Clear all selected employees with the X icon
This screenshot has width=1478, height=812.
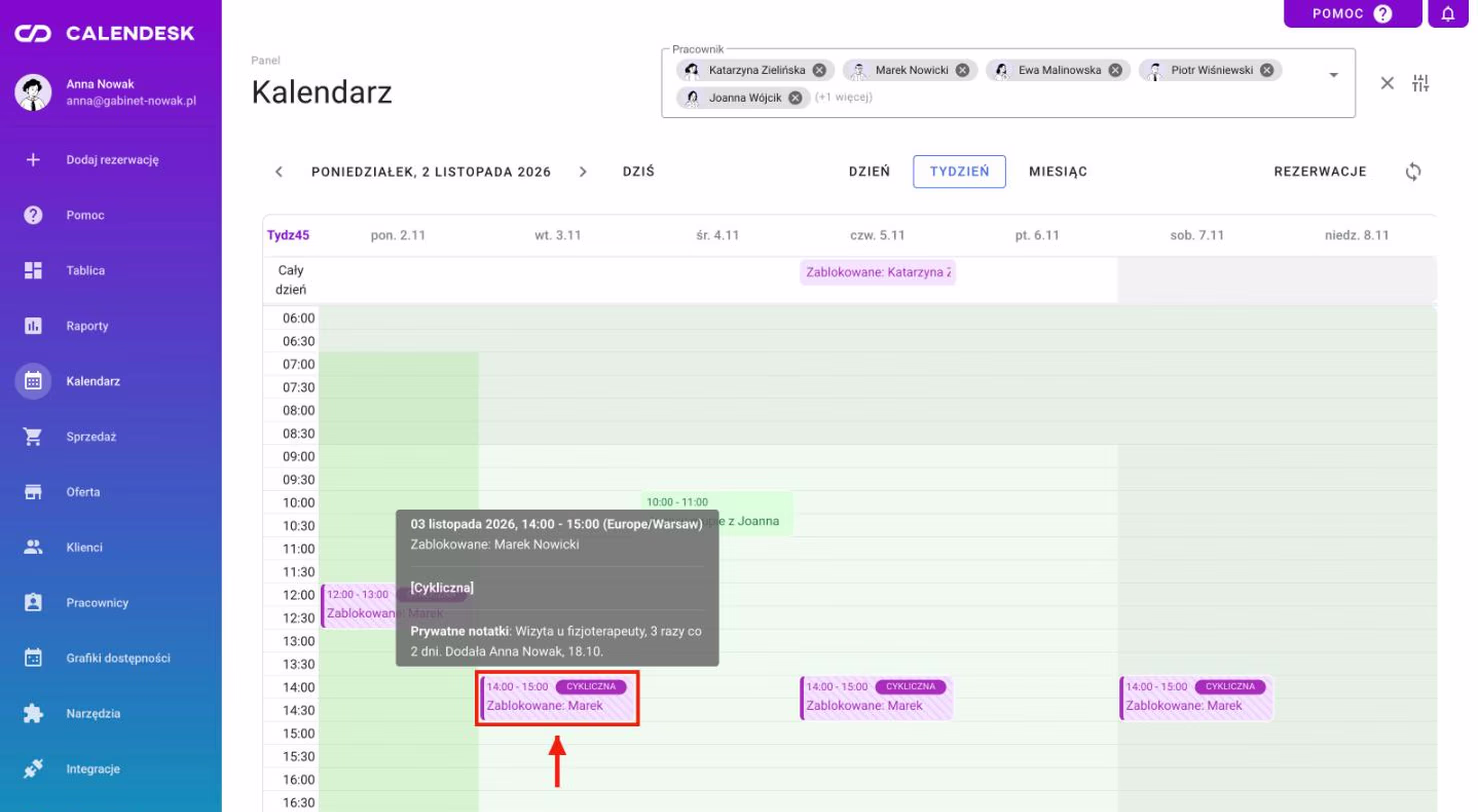pos(1387,83)
